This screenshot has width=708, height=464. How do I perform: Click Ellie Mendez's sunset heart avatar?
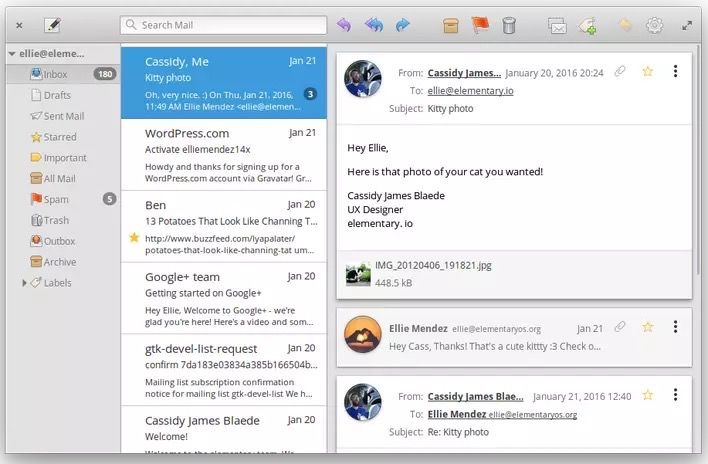(x=363, y=334)
